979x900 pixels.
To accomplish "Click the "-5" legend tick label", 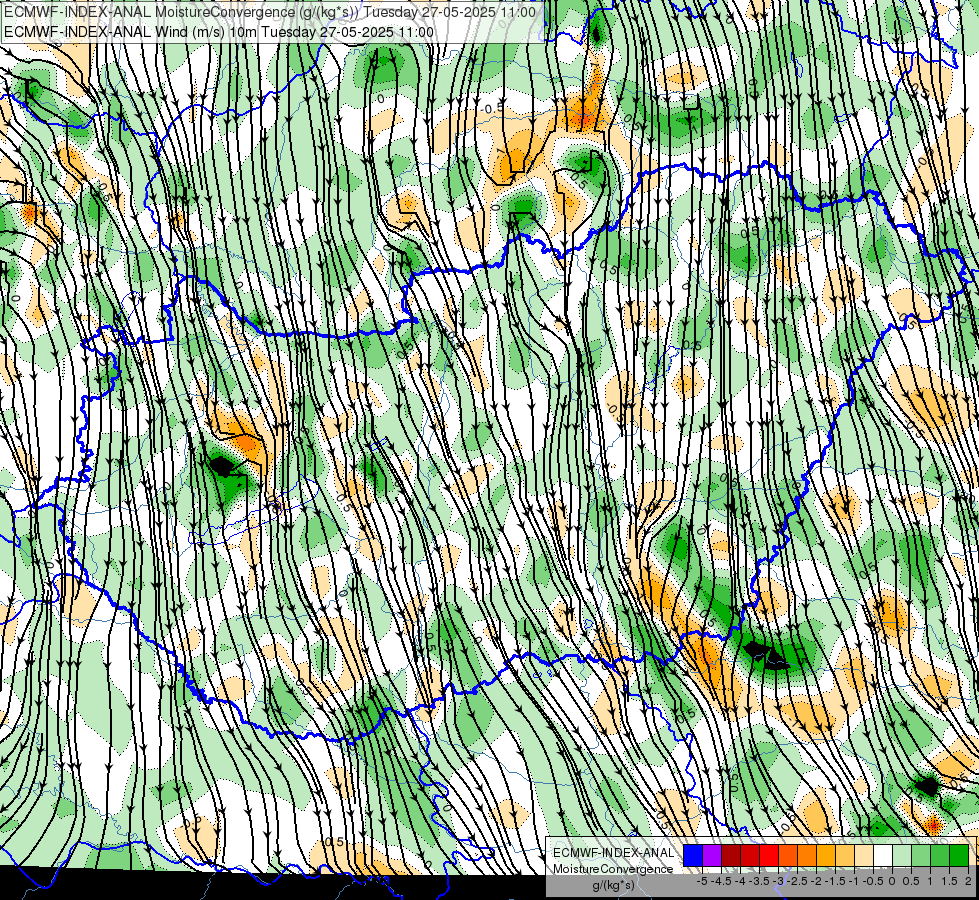I will 702,881.
